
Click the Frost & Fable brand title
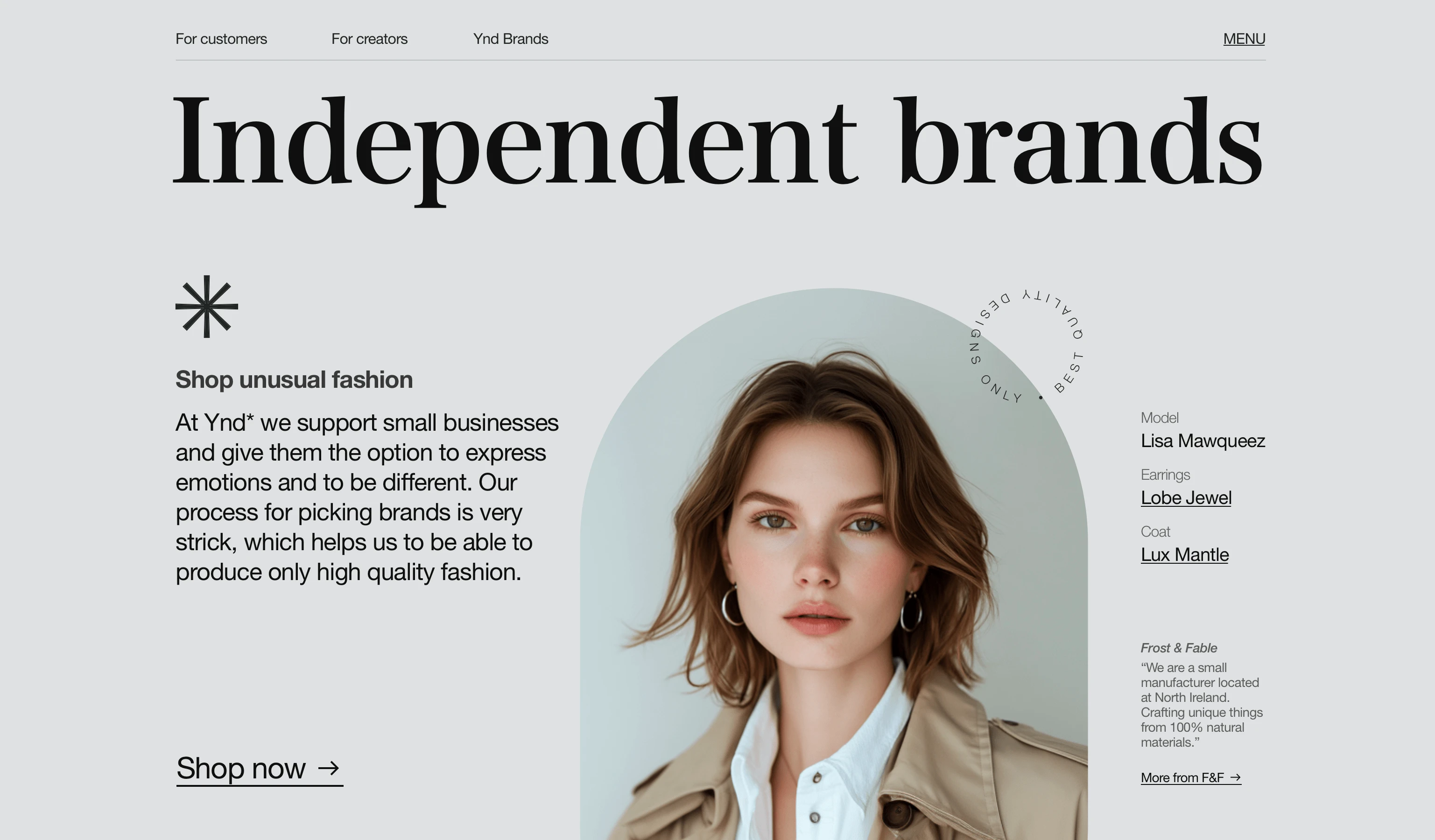click(x=1179, y=648)
